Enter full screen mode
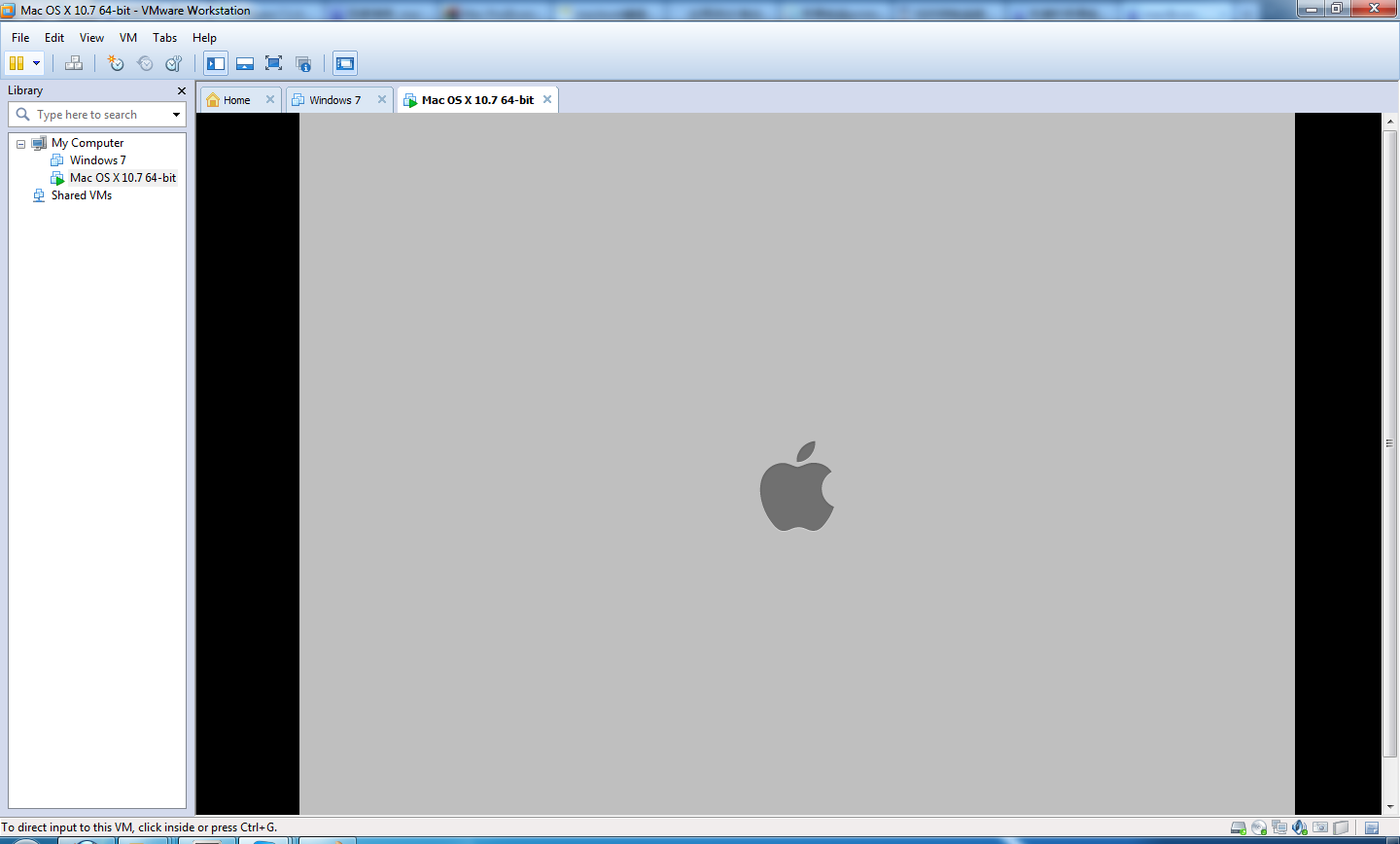1400x844 pixels. point(274,63)
